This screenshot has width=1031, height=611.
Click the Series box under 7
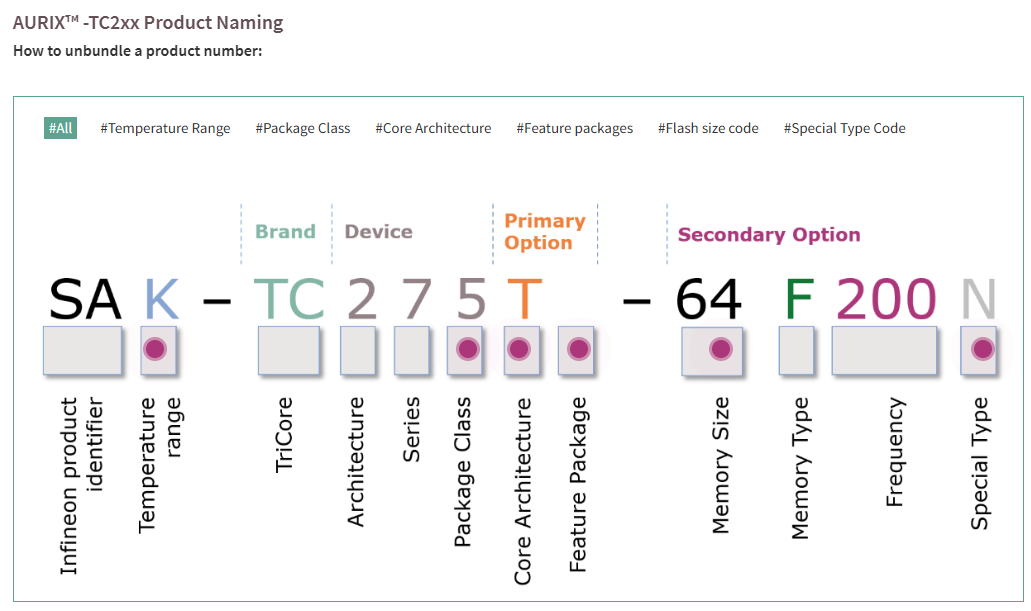[412, 350]
